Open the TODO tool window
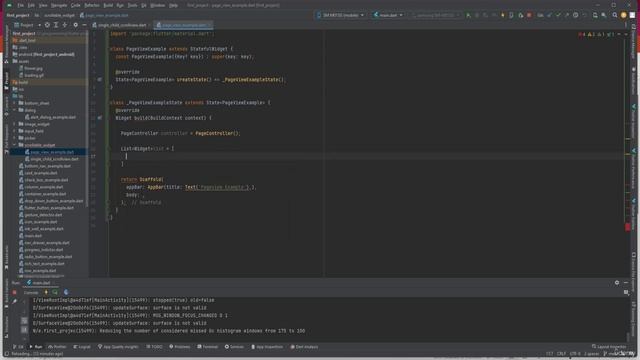This screenshot has width=640, height=360. (154, 347)
